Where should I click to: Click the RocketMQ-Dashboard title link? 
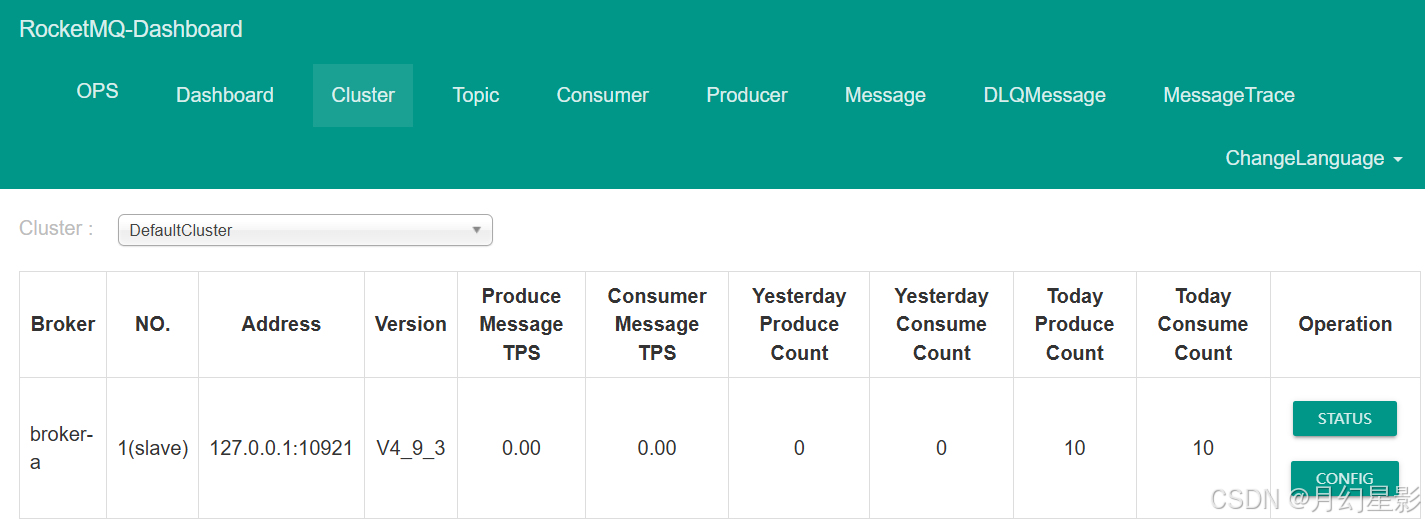[131, 29]
